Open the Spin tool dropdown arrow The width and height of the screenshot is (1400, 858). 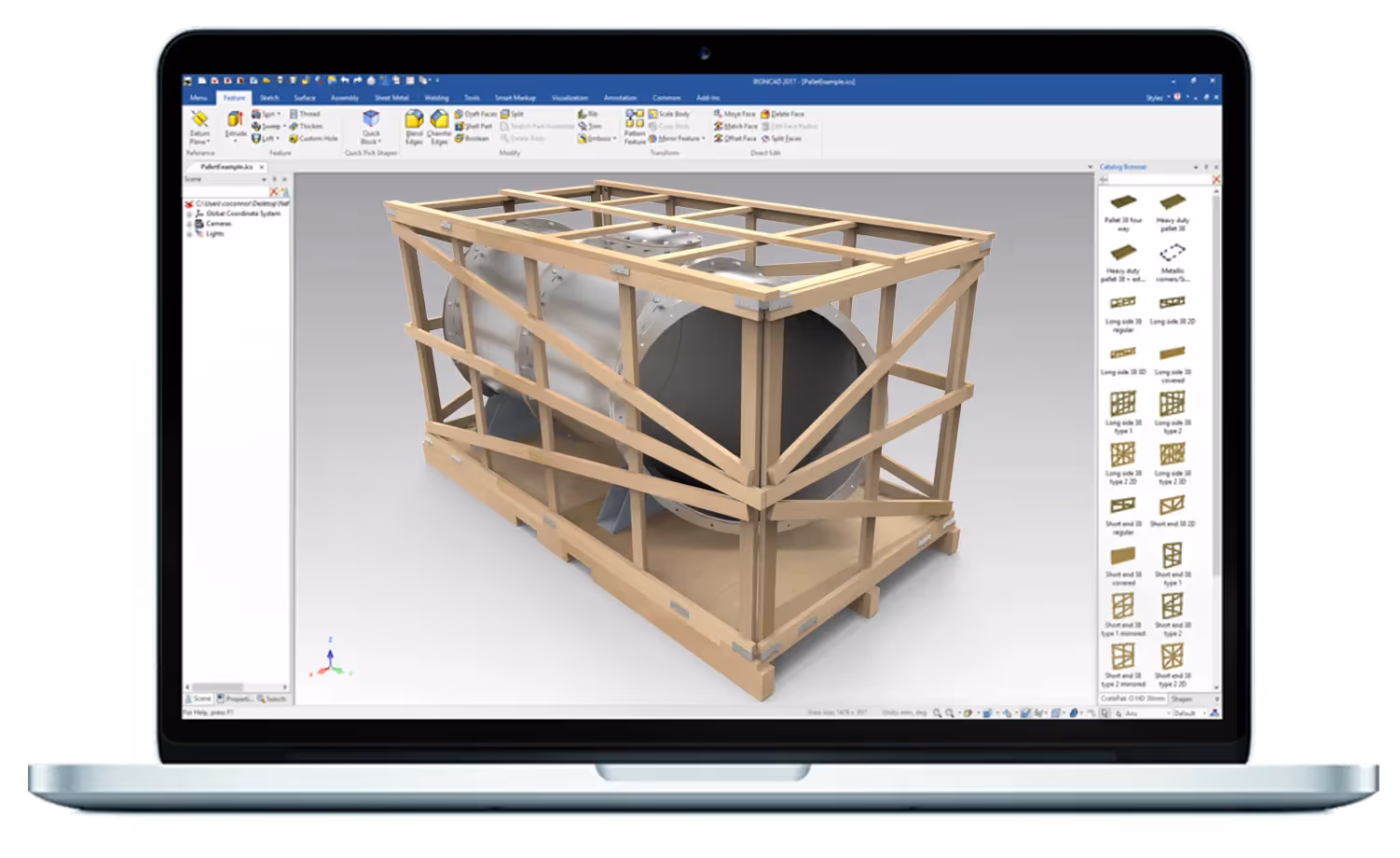tap(281, 112)
